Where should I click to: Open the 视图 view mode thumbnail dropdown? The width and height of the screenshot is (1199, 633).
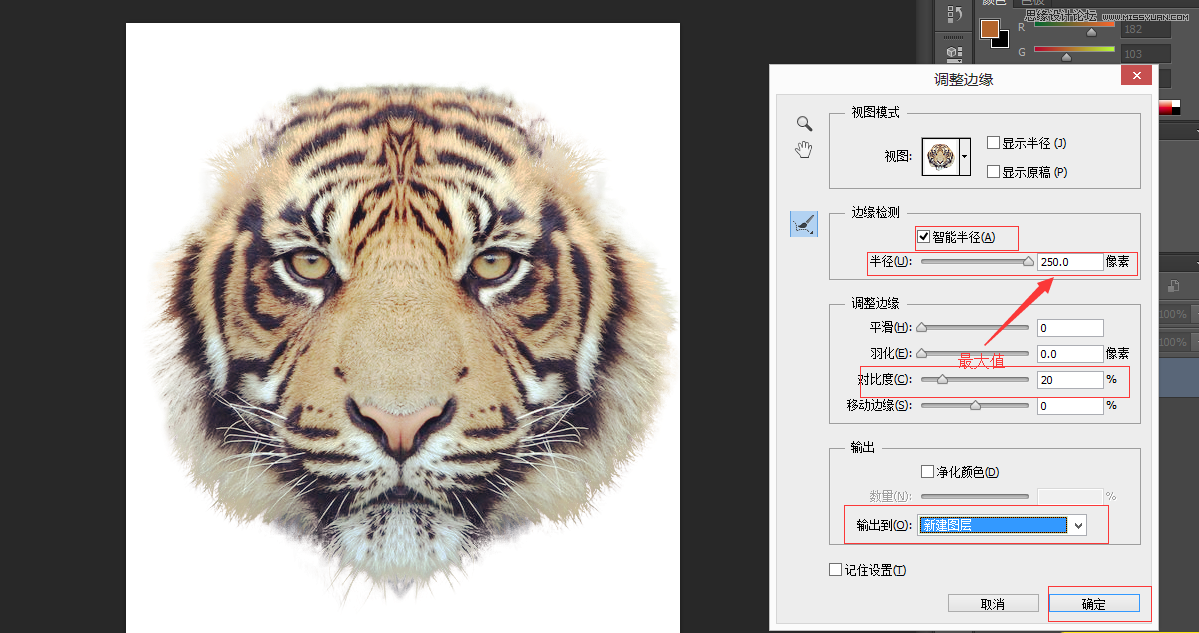point(964,157)
